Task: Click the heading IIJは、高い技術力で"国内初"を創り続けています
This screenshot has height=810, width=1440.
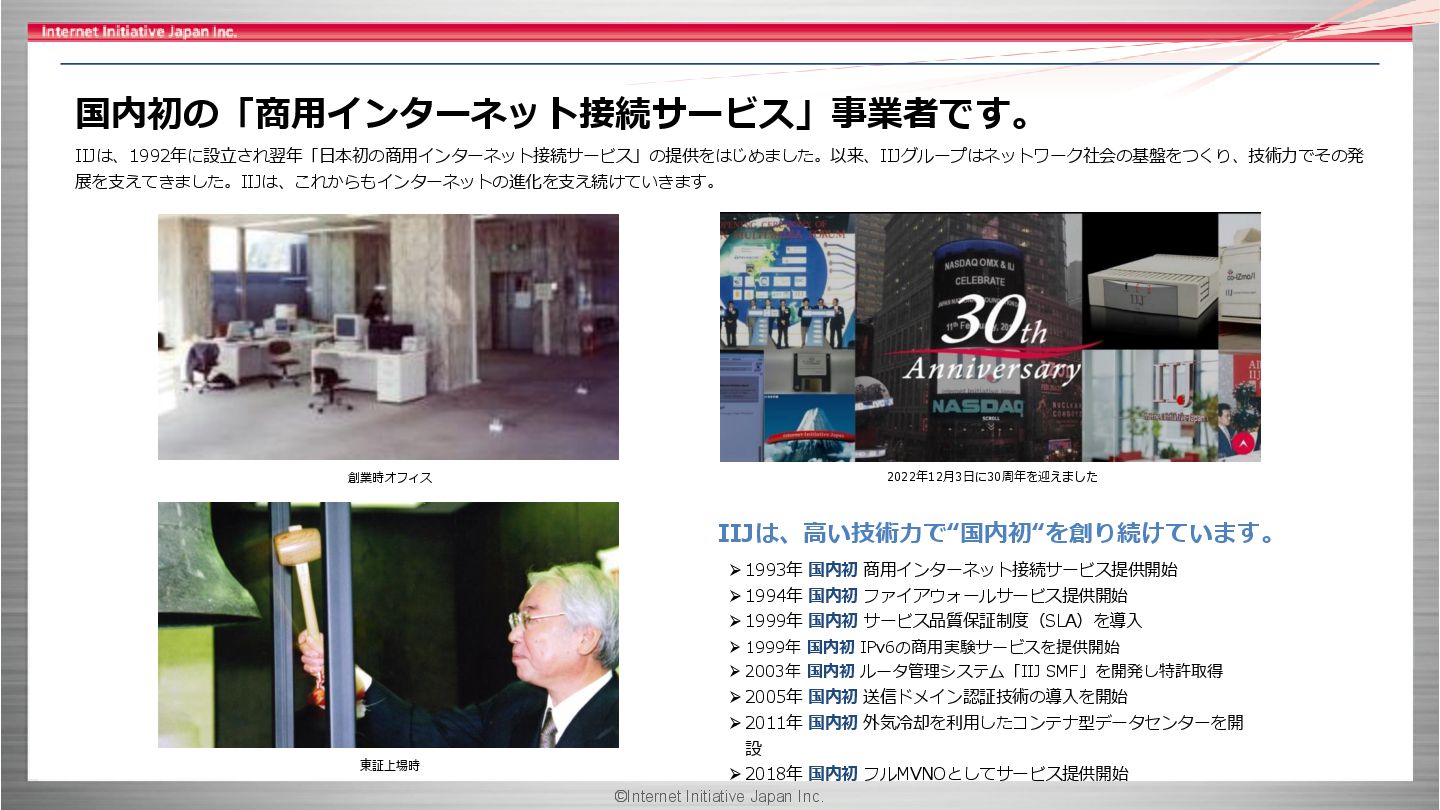Action: coord(998,533)
